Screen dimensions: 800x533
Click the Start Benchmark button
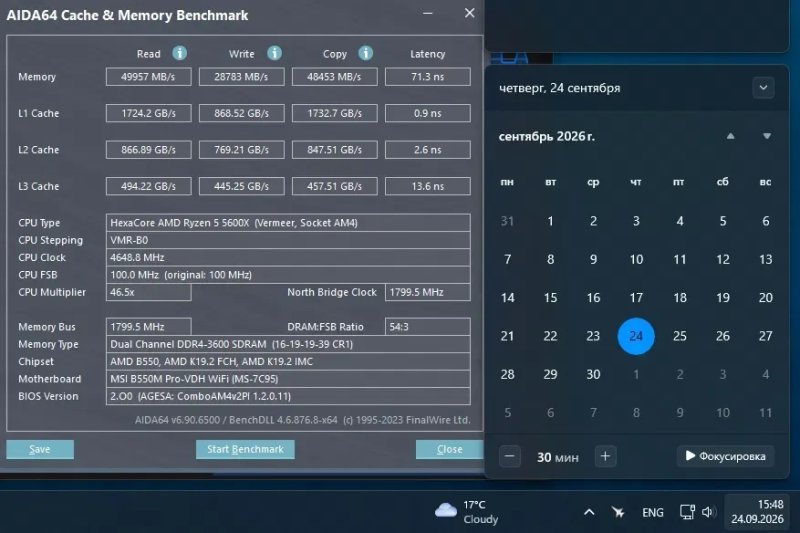pos(245,449)
